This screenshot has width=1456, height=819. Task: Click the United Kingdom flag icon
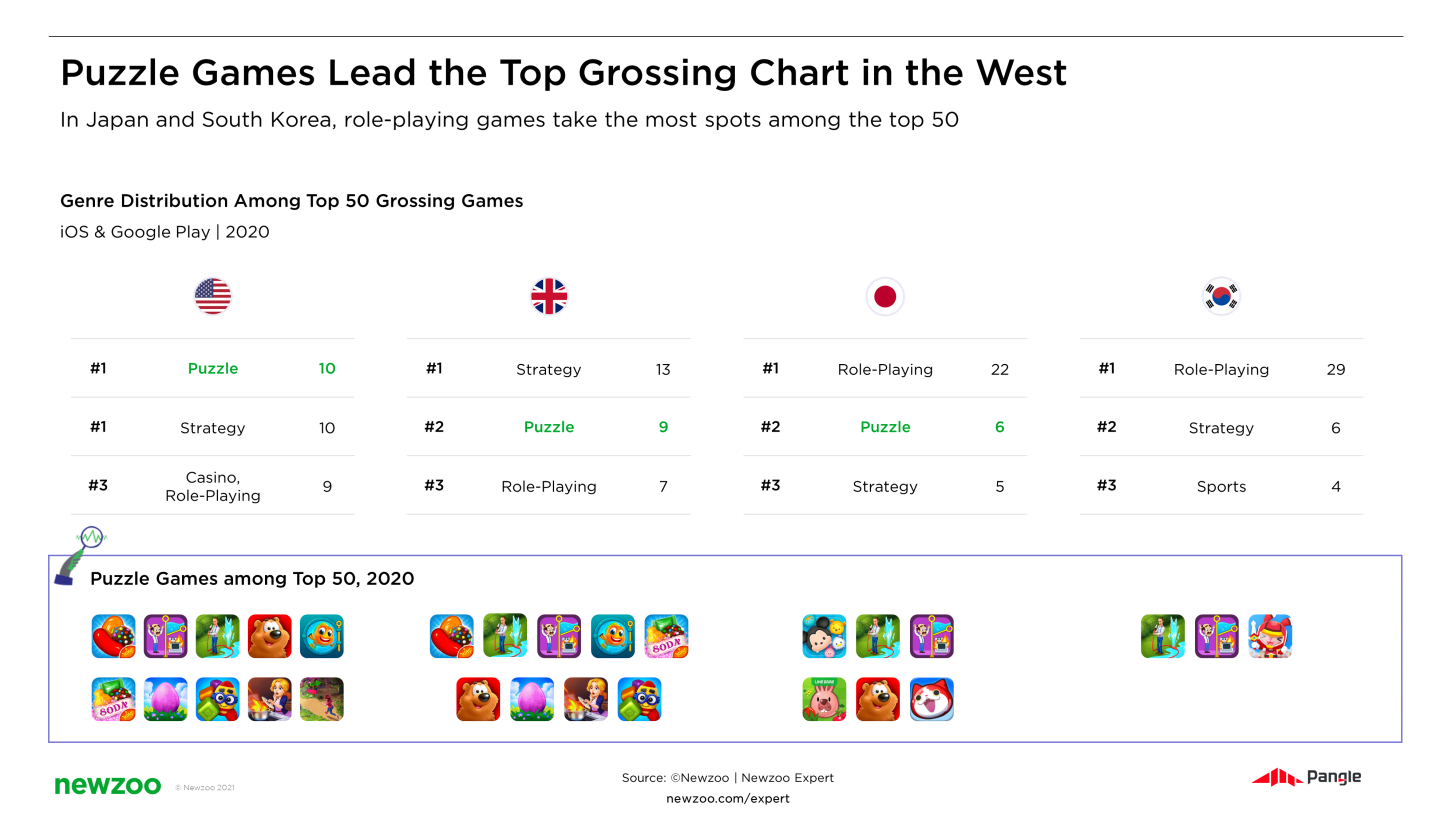tap(548, 296)
